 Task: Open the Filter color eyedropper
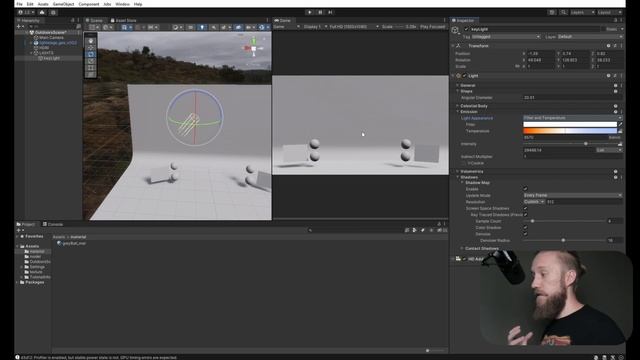click(x=620, y=124)
